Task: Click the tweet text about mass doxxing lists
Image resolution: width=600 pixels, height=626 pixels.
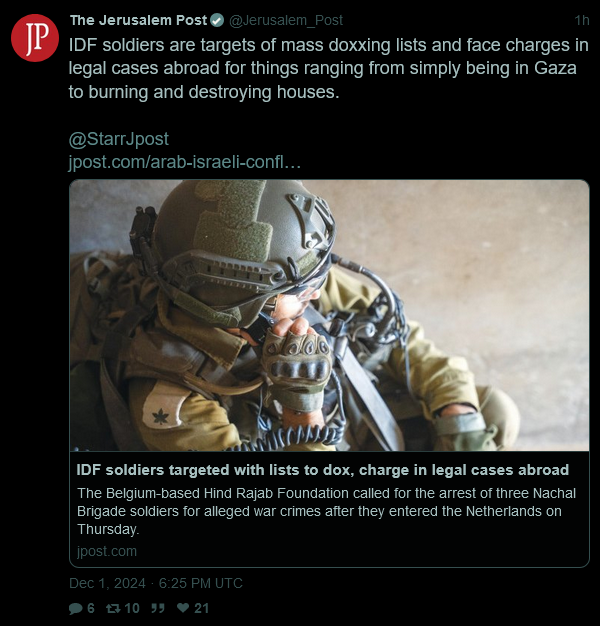Action: pos(329,68)
